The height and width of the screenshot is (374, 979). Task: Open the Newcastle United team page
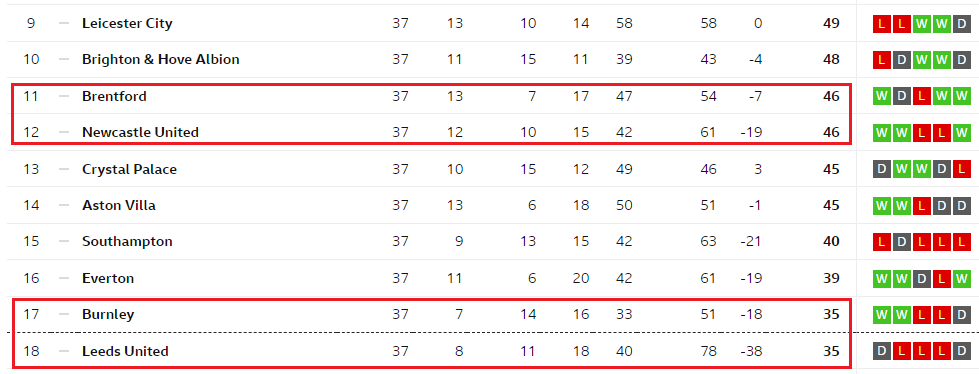[x=140, y=132]
